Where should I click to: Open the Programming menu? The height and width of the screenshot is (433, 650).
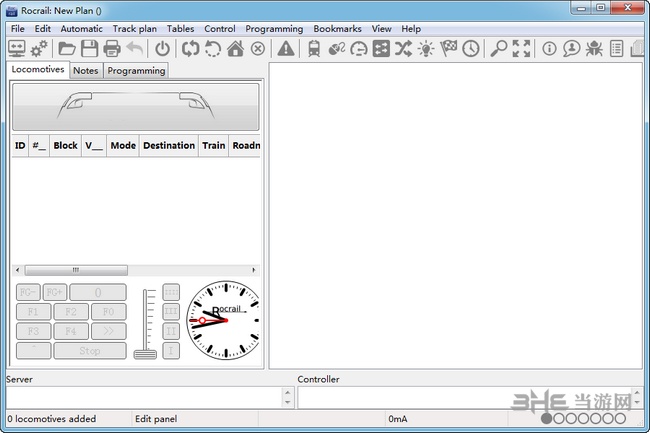pos(274,29)
